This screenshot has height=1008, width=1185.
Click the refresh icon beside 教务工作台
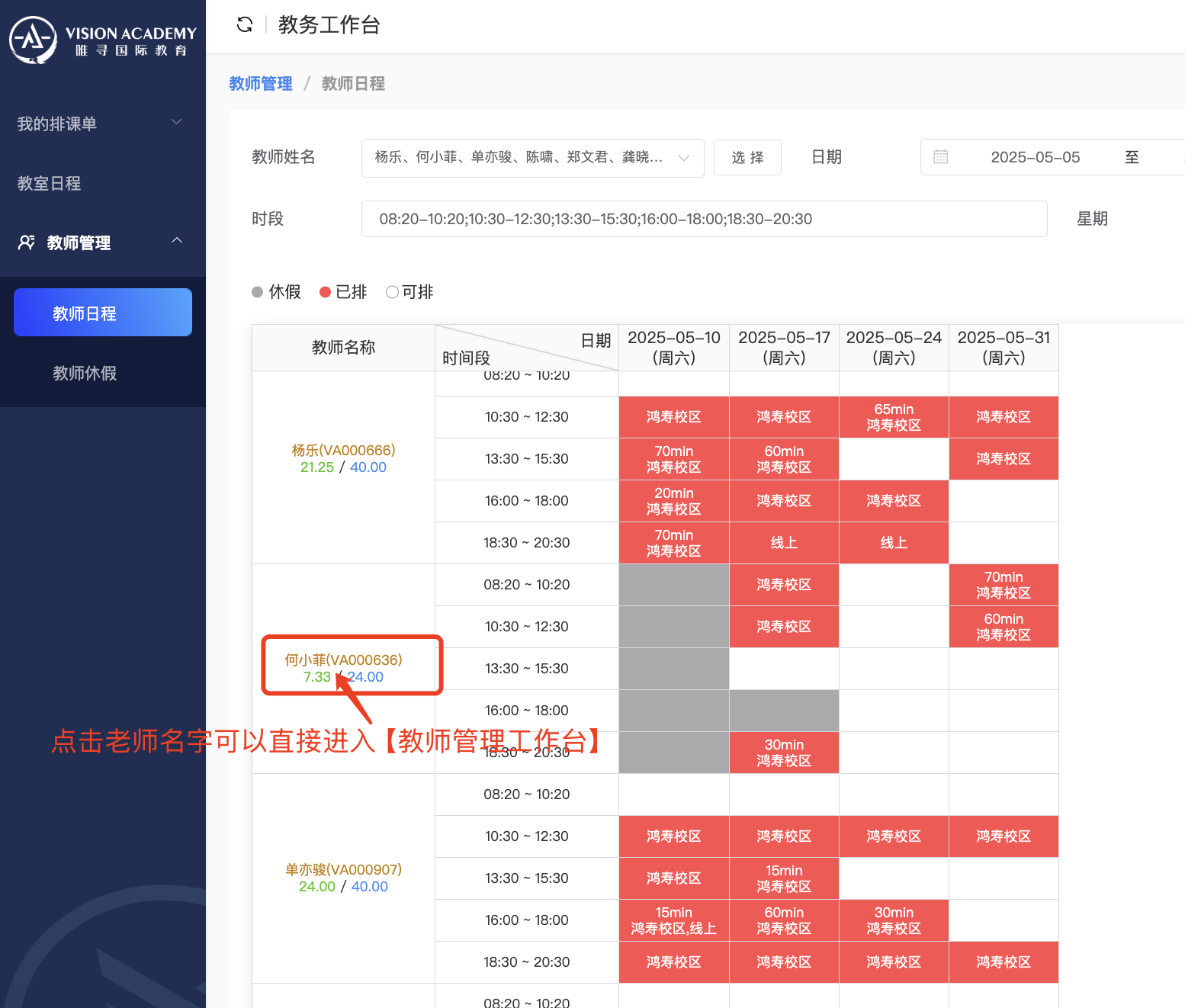(245, 25)
